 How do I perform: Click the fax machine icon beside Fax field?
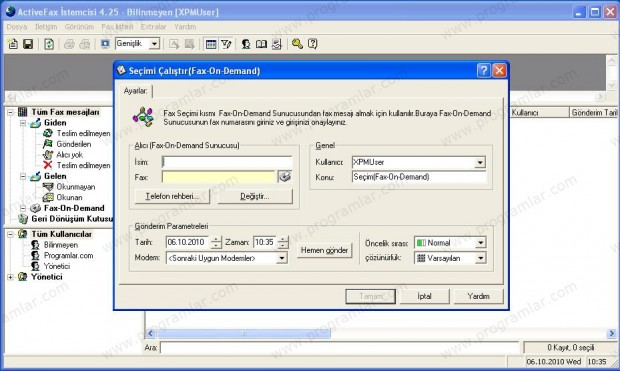tap(285, 176)
